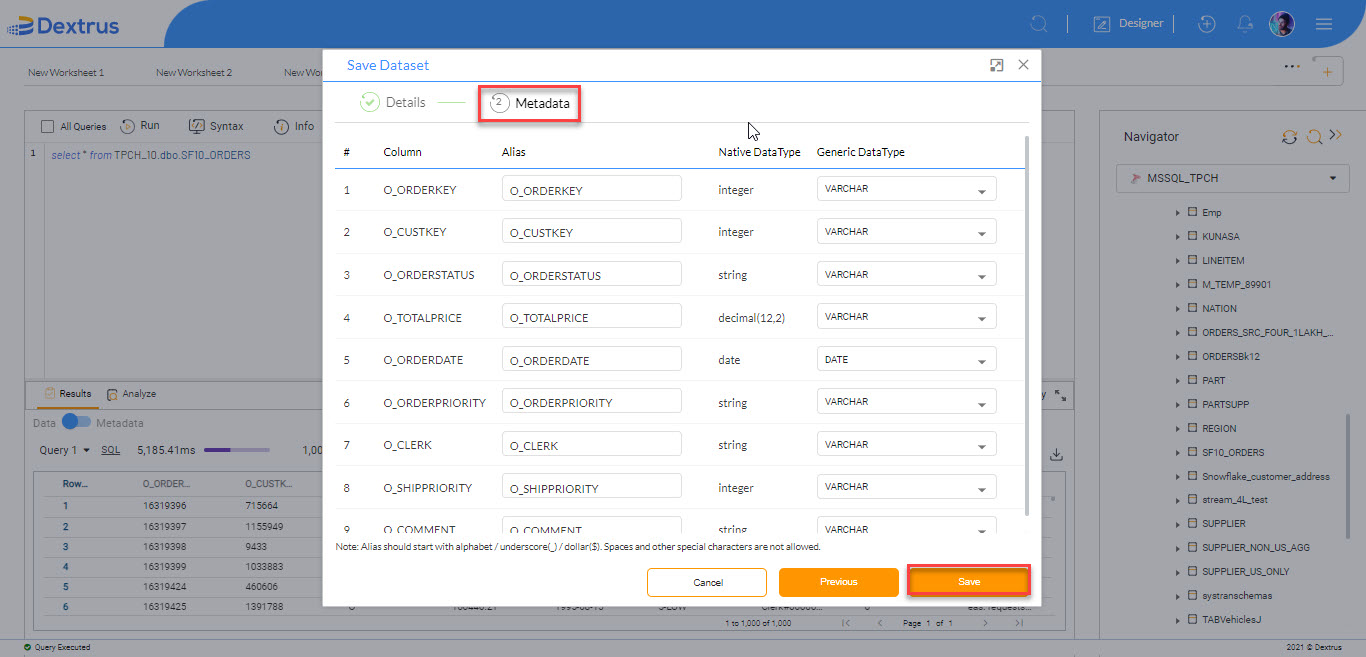Check SQL with the Syntax icon
The image size is (1366, 657).
point(195,126)
